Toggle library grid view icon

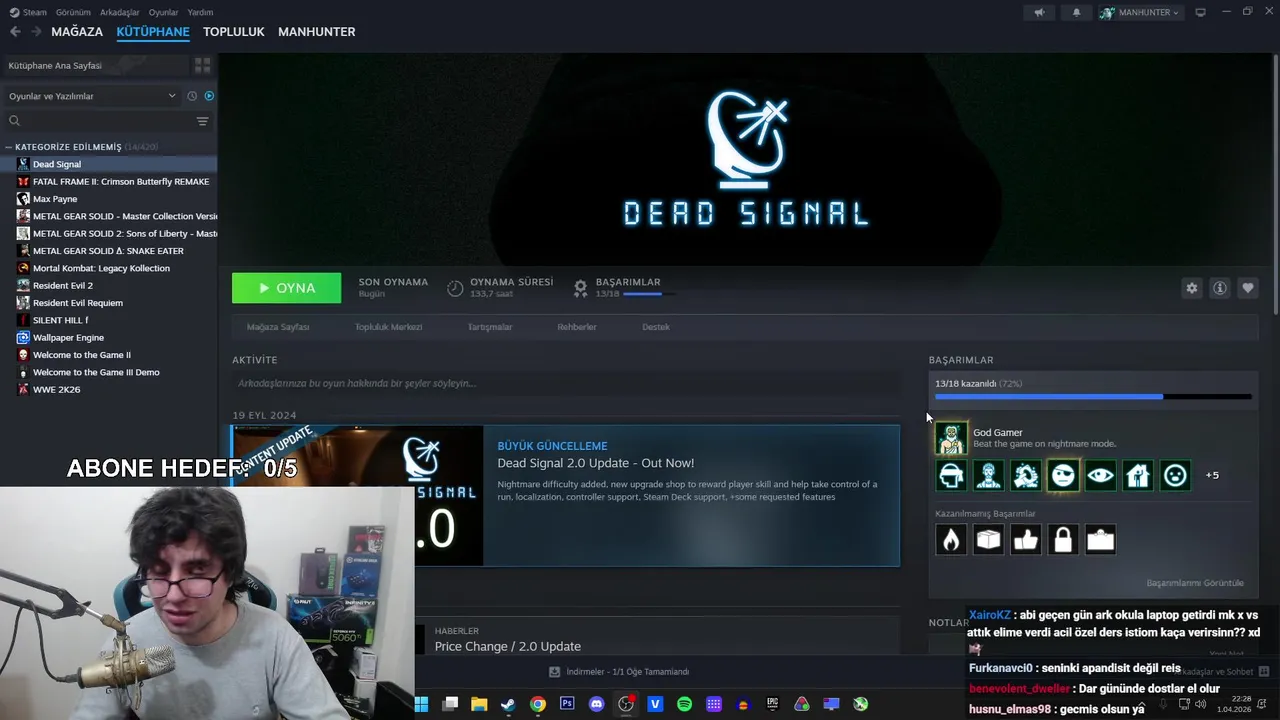(x=202, y=65)
